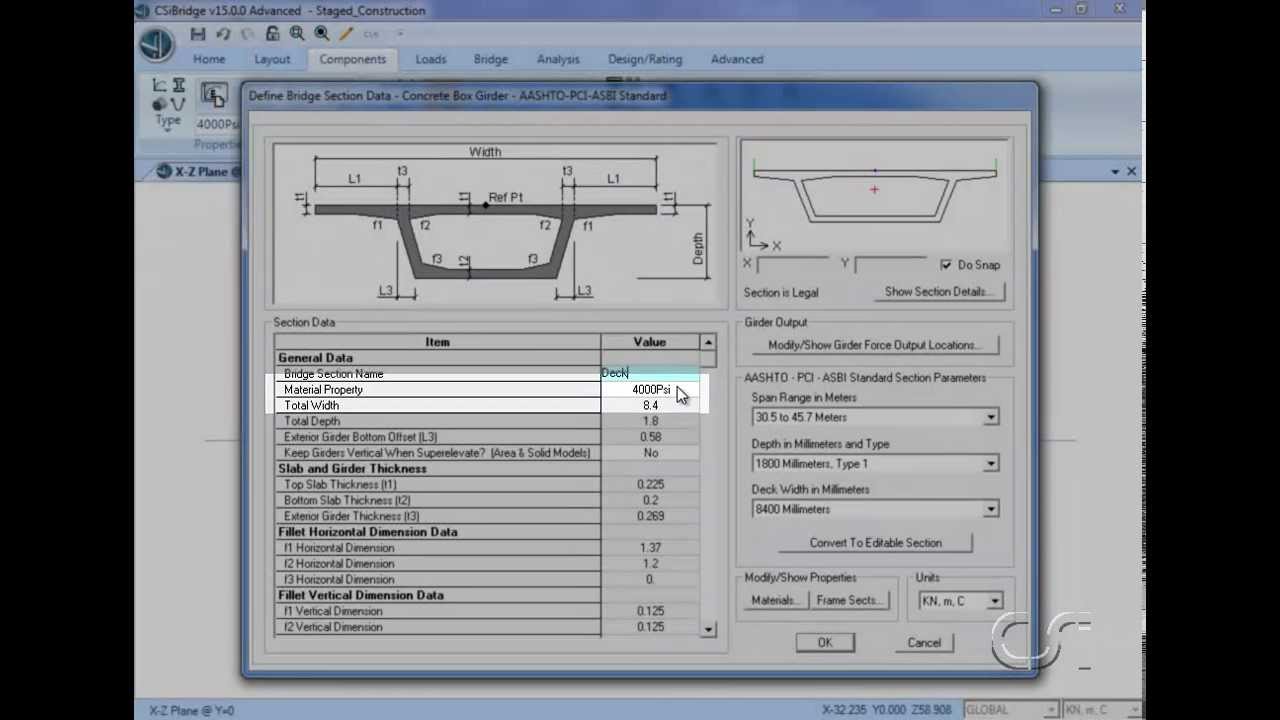
Task: Click the frame section I-beam icon
Action: (x=179, y=86)
